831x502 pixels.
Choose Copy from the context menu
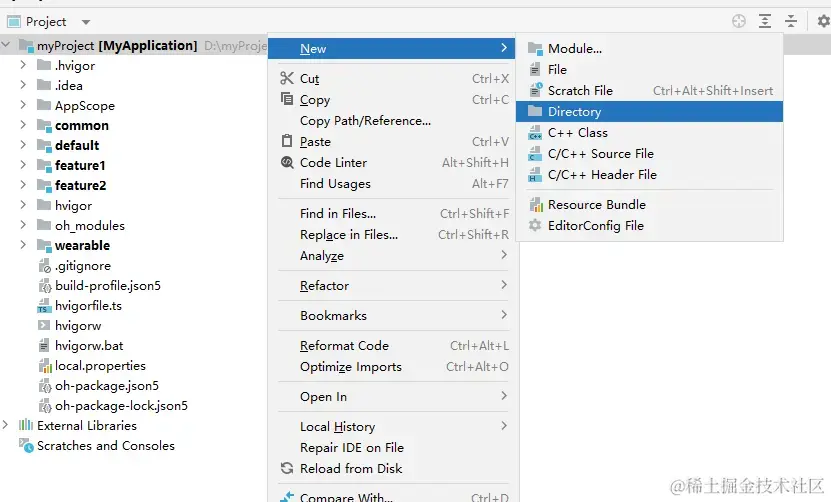(392, 100)
